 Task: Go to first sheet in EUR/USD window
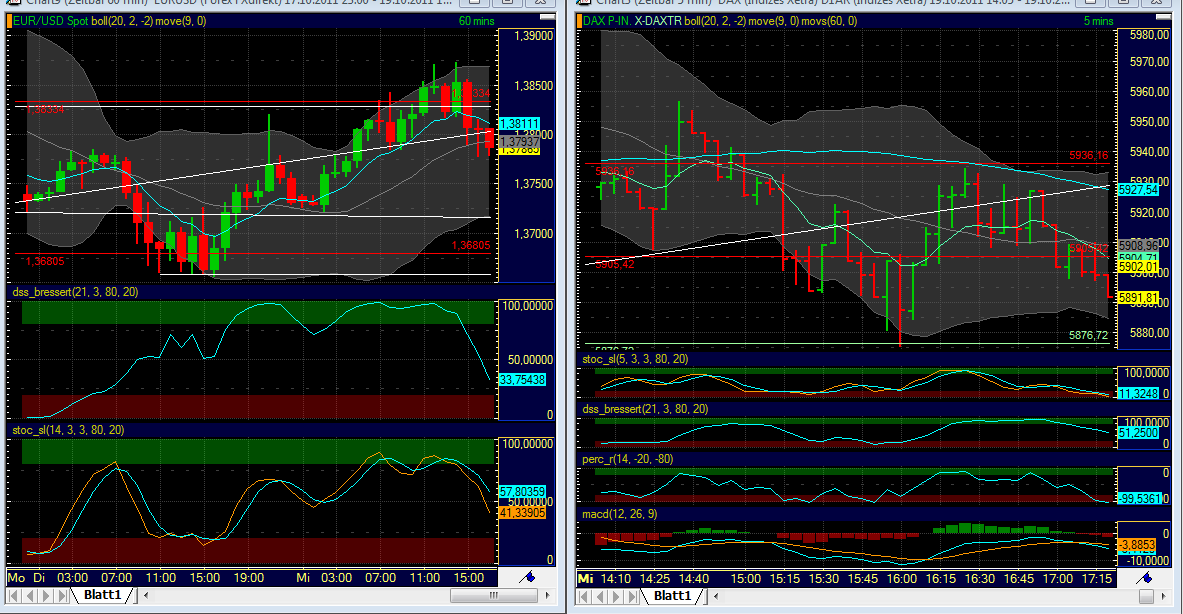point(13,596)
